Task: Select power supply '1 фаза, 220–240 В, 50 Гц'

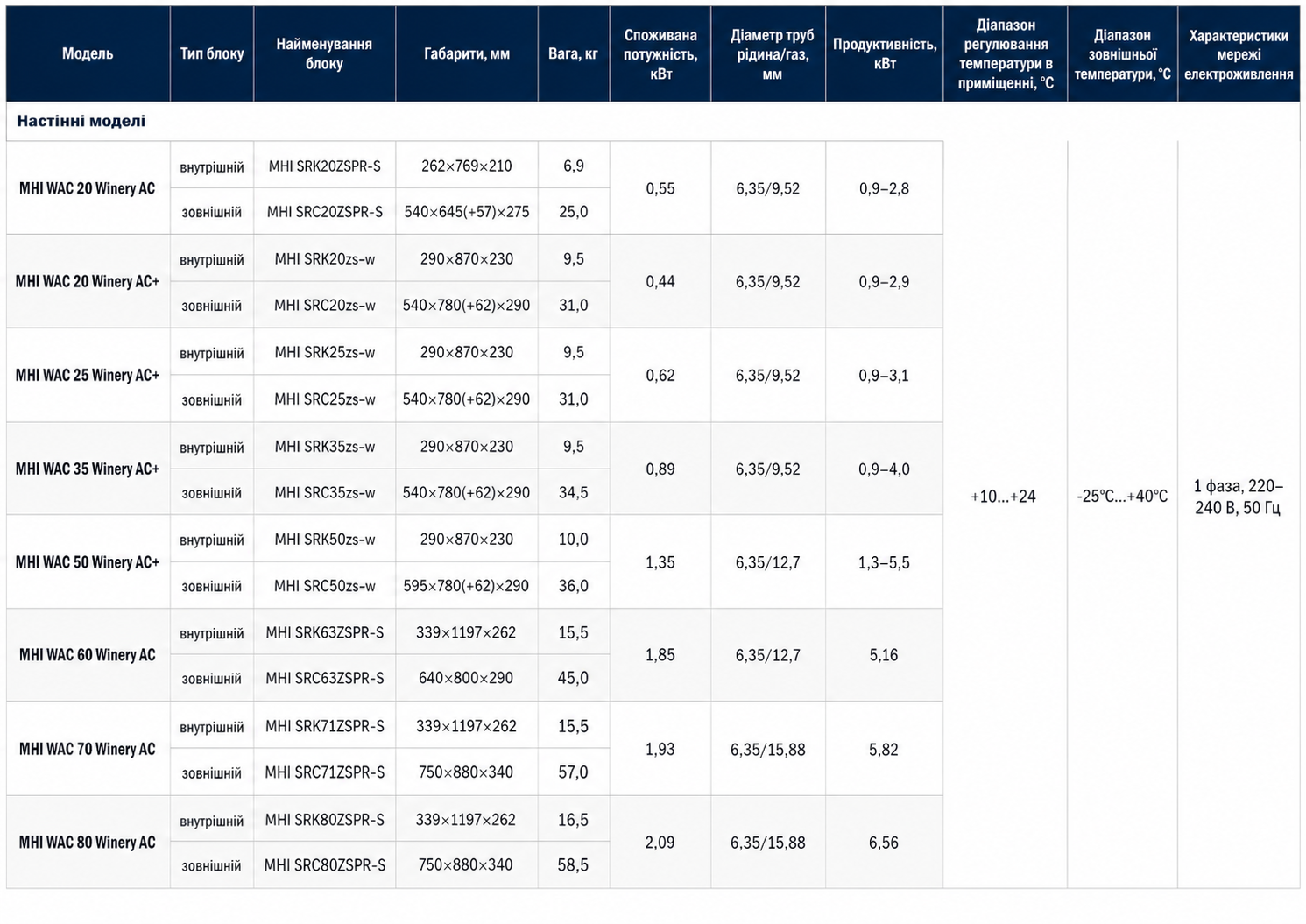Action: point(1239,497)
